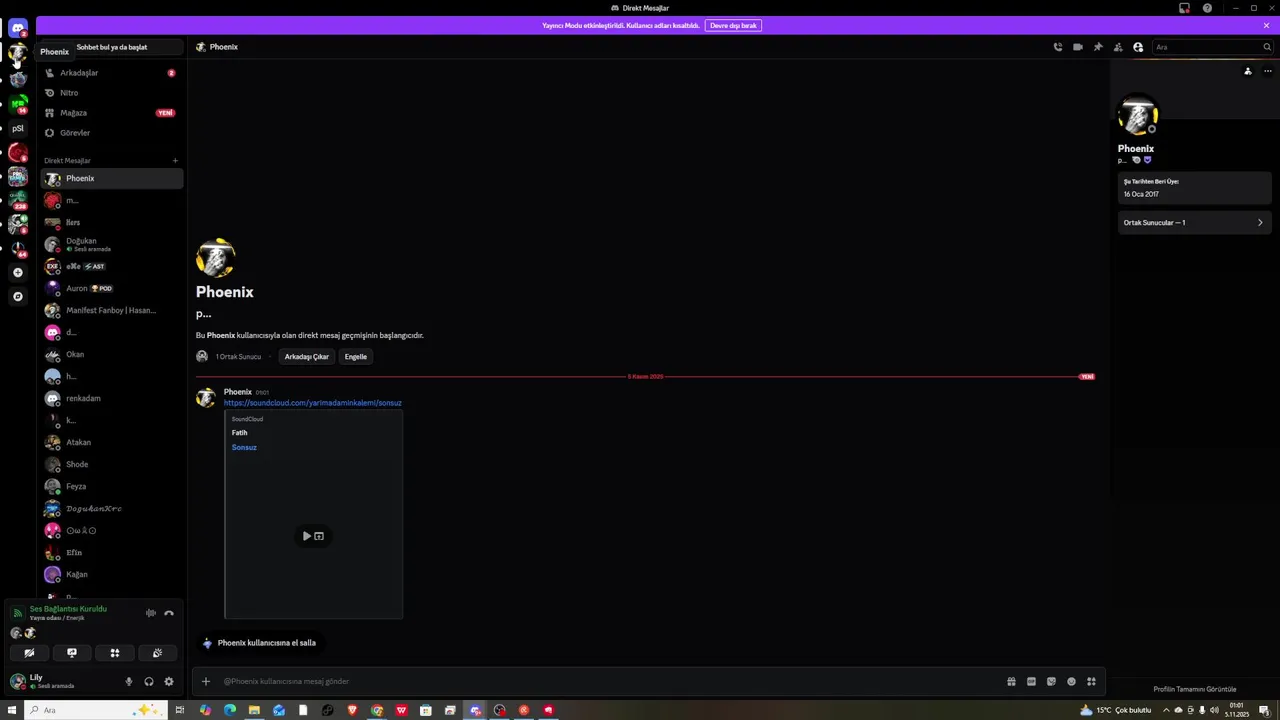Start an activity from voice panel
This screenshot has height=720, width=1280.
(115, 653)
